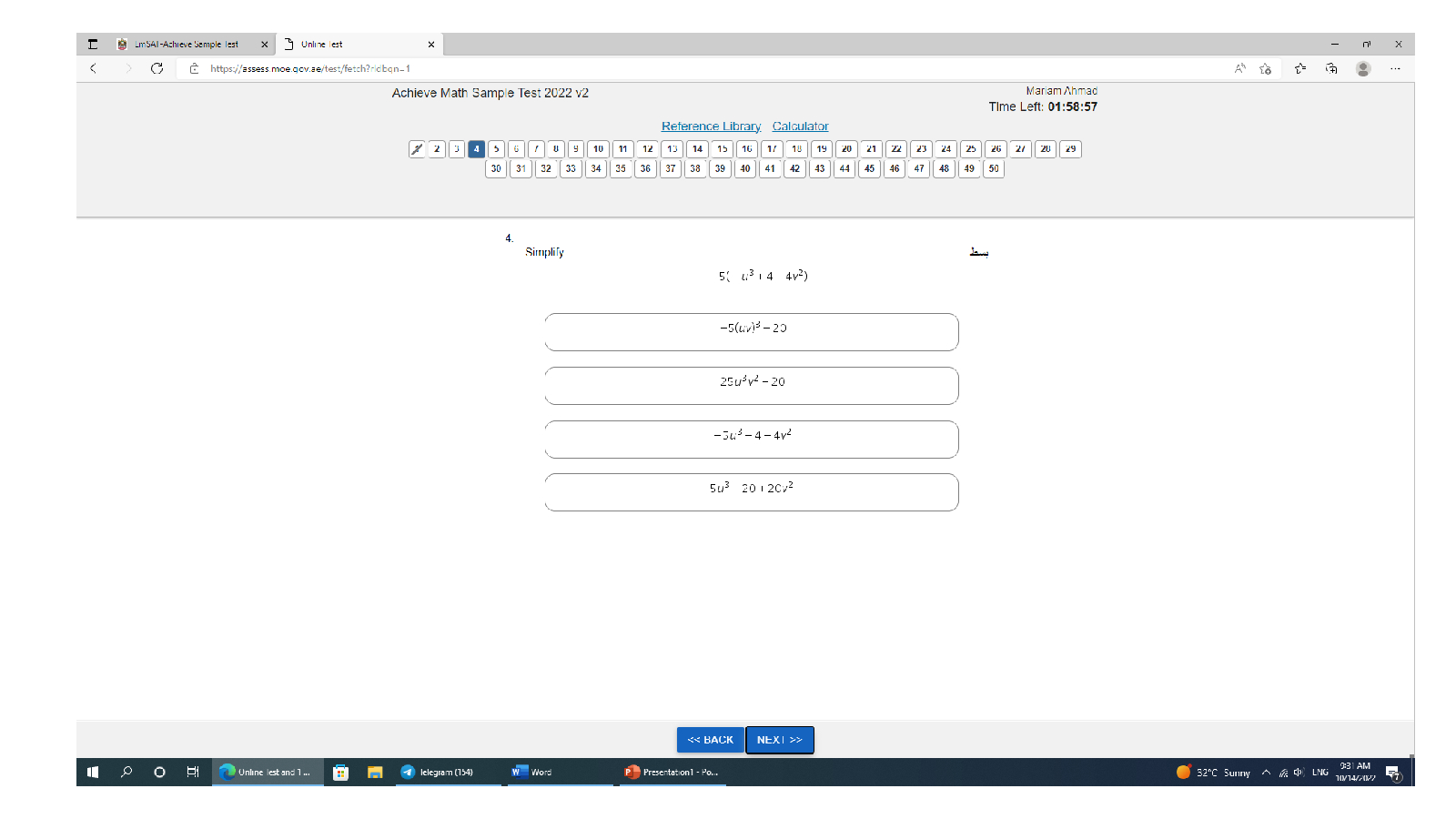Click the browser profile avatar icon
This screenshot has height=819, width=1456.
(1362, 68)
